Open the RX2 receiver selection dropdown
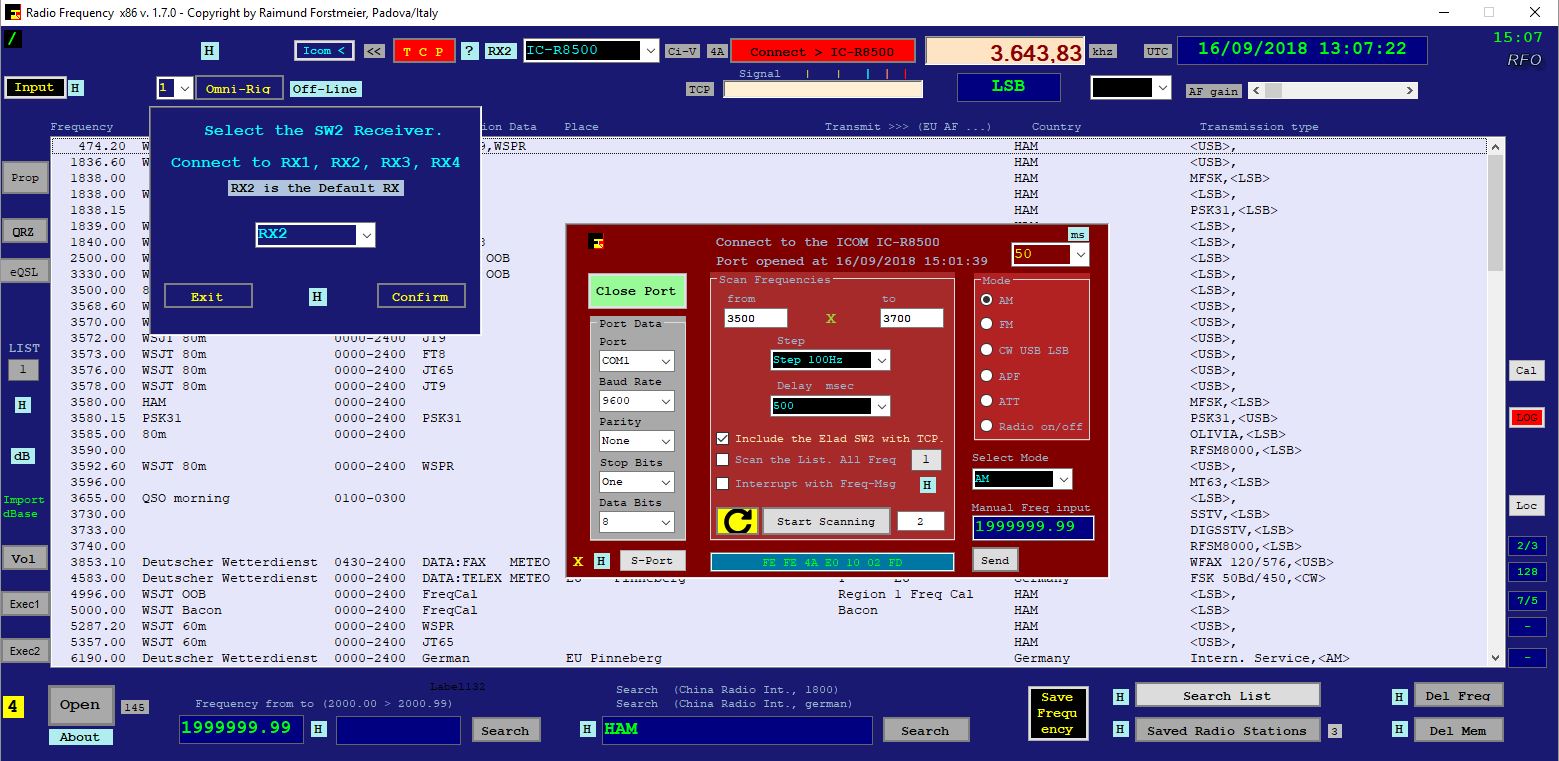This screenshot has width=1559, height=761. 315,235
